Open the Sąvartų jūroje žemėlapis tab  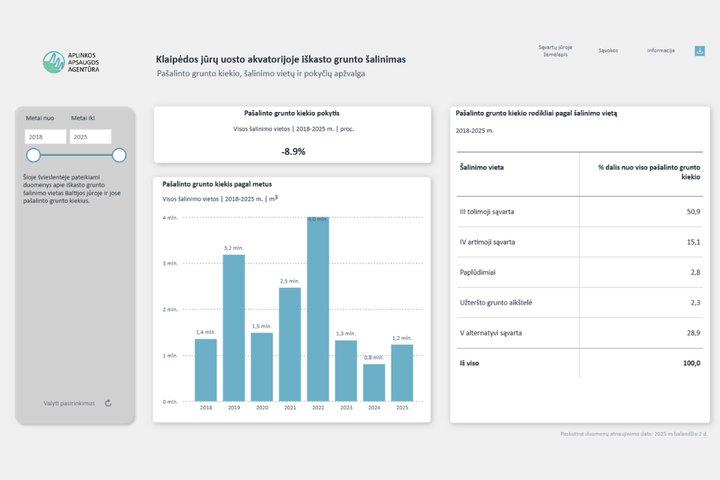[x=555, y=51]
